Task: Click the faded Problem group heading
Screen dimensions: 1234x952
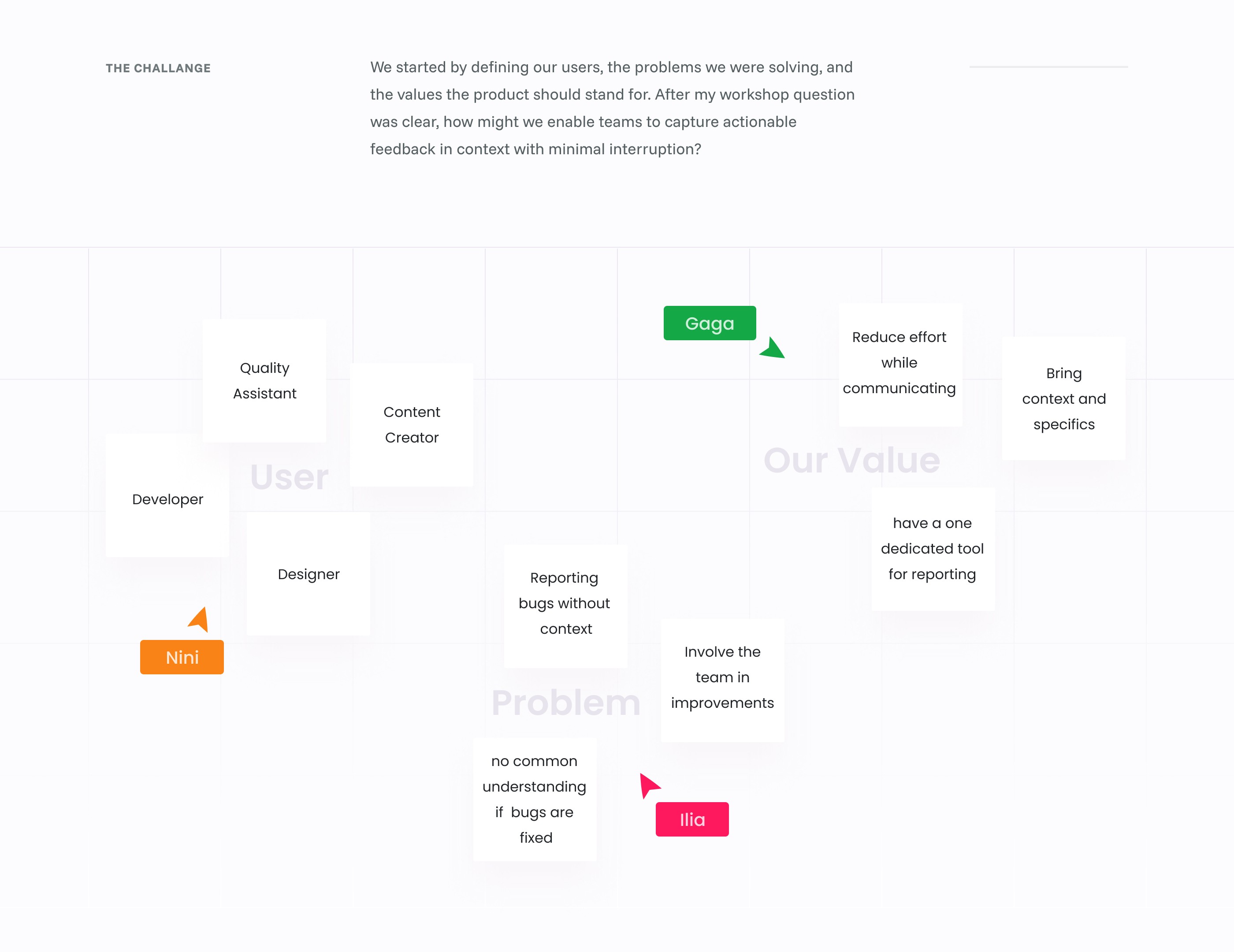Action: coord(566,703)
